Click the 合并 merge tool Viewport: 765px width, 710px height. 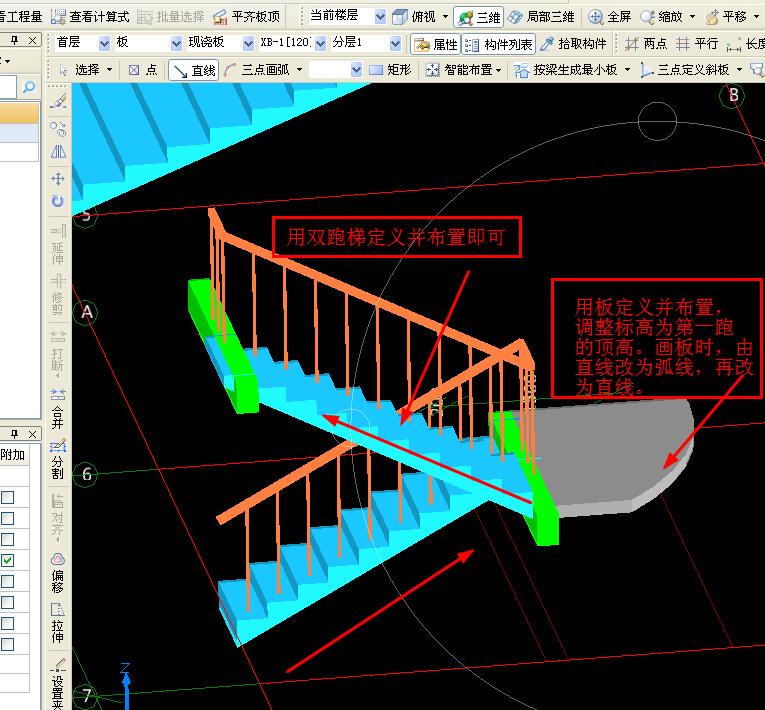(x=58, y=408)
